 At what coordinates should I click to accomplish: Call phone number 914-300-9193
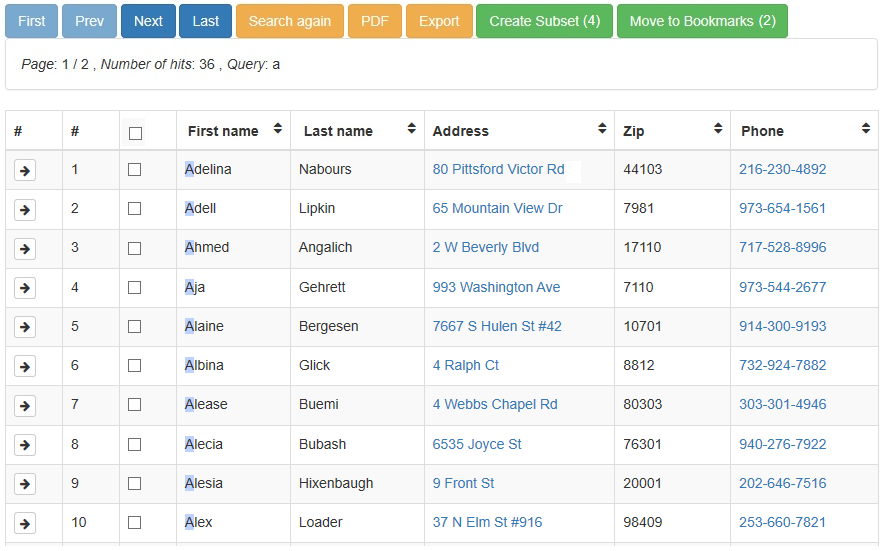tap(783, 326)
